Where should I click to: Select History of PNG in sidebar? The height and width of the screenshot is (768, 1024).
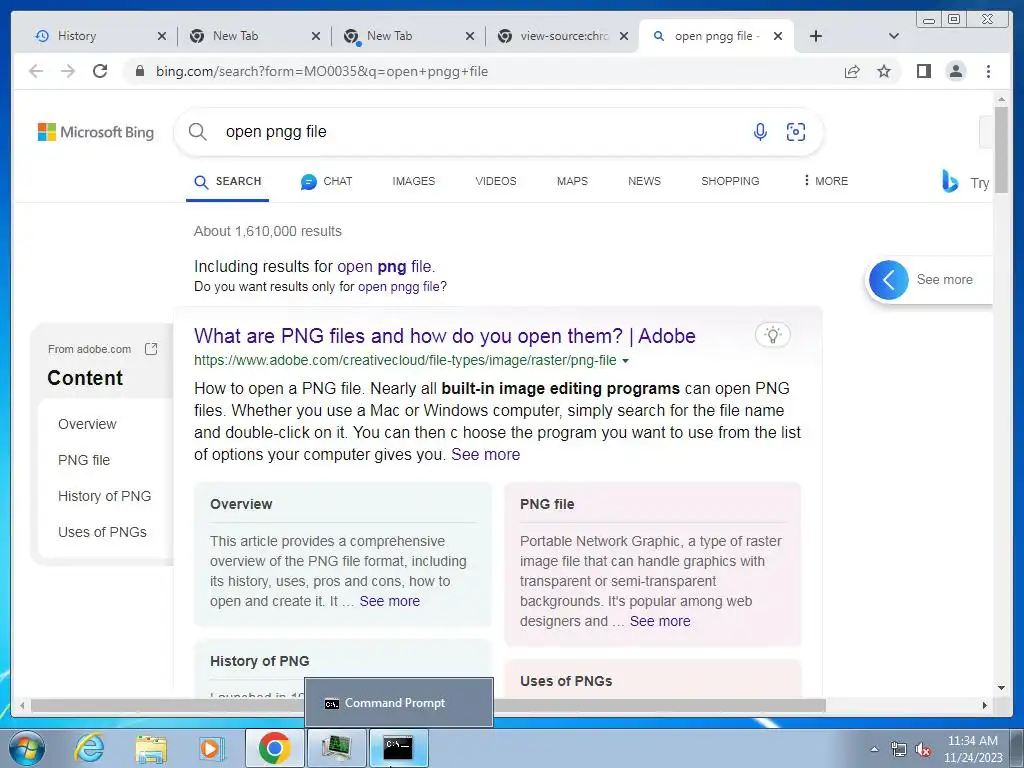point(104,496)
